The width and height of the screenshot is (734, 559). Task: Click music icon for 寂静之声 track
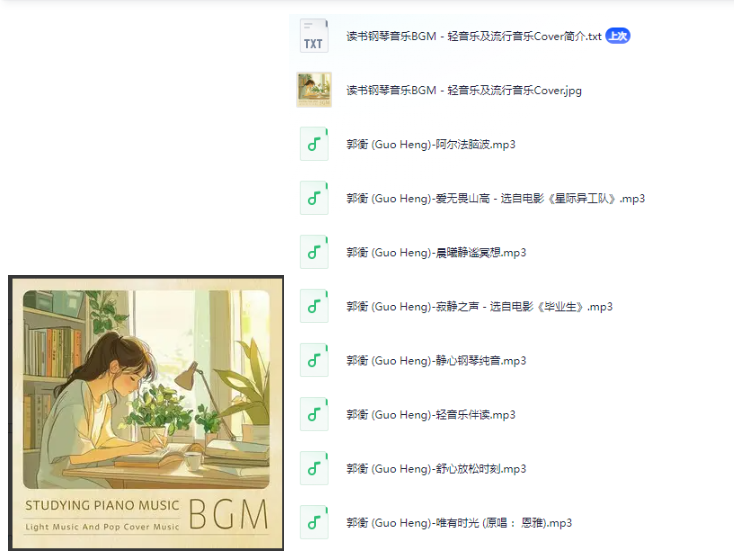[x=314, y=306]
